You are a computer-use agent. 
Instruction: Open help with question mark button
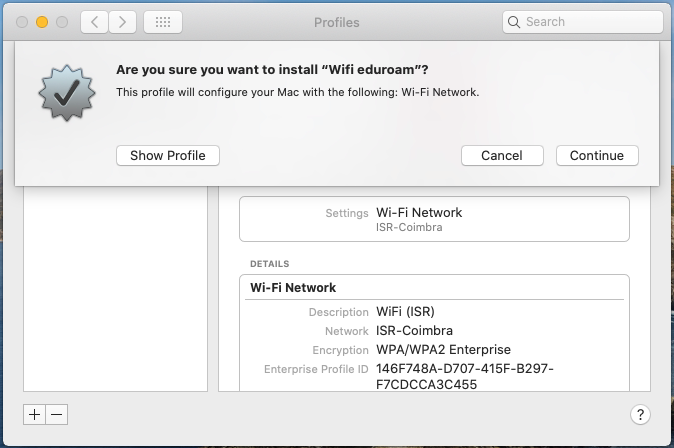click(x=640, y=414)
